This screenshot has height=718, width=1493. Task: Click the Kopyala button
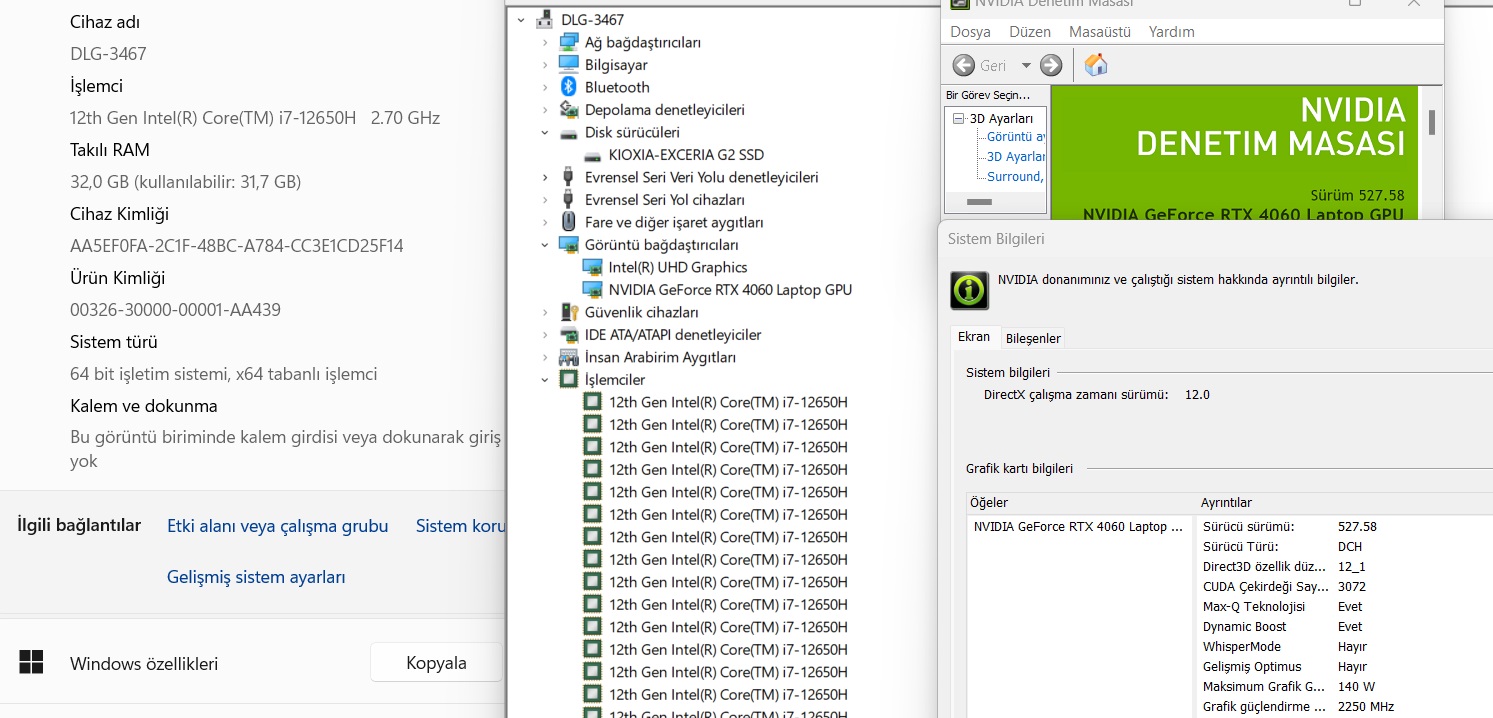pyautogui.click(x=436, y=662)
